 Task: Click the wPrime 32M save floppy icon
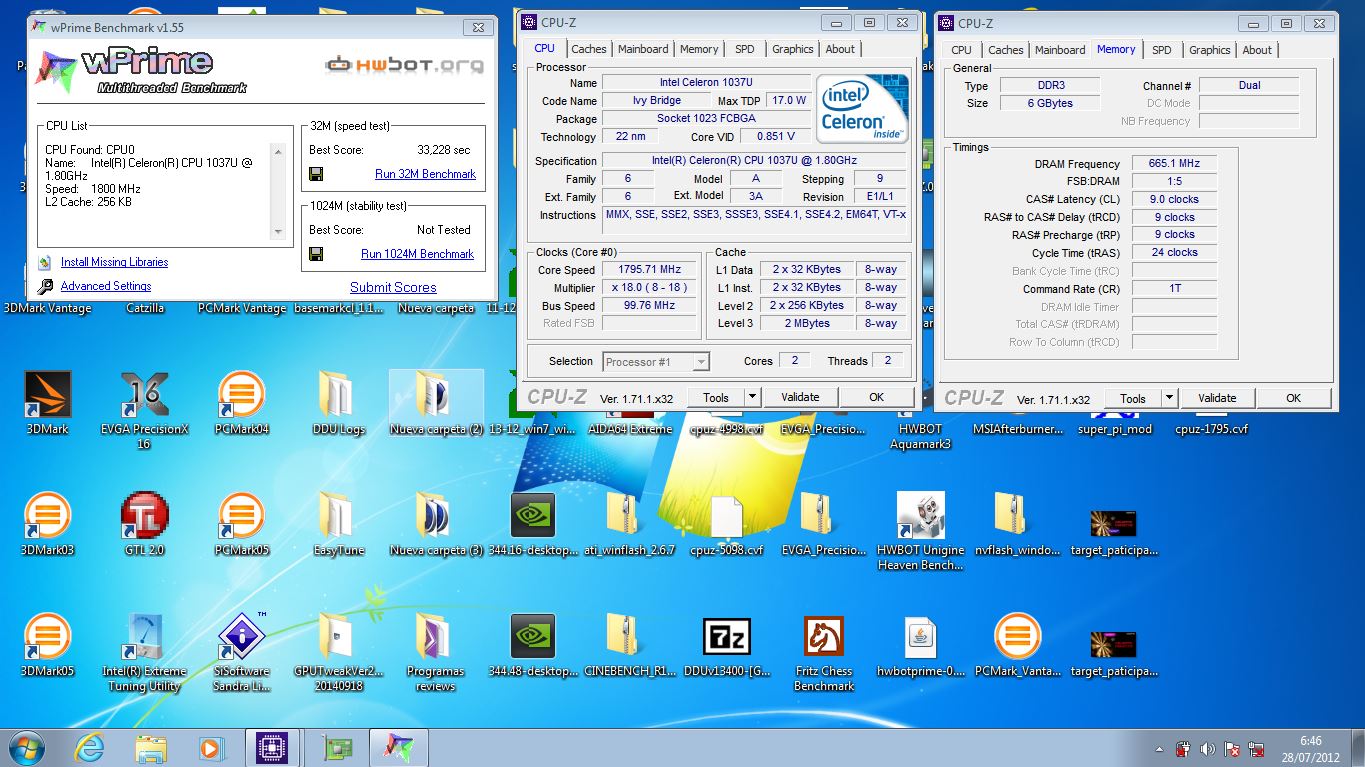click(x=316, y=174)
